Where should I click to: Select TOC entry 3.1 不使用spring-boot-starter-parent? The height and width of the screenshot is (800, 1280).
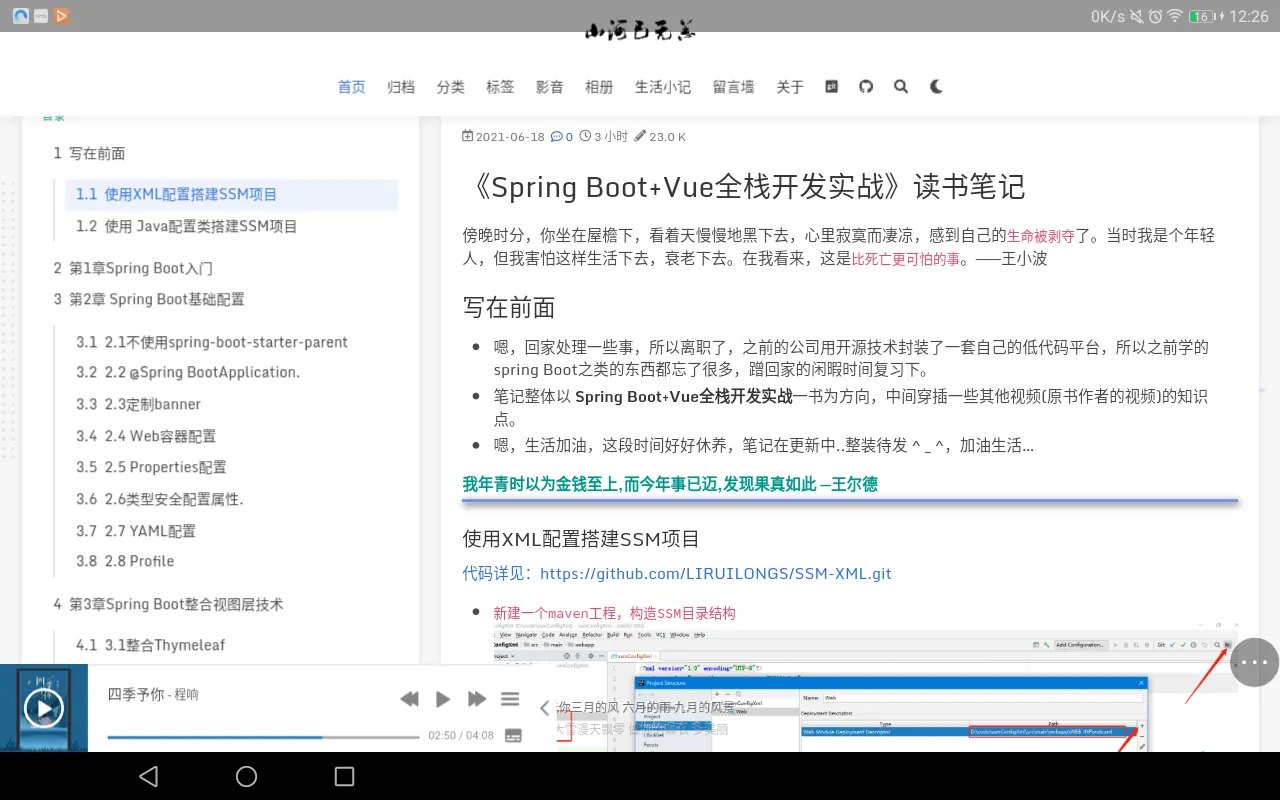point(212,342)
